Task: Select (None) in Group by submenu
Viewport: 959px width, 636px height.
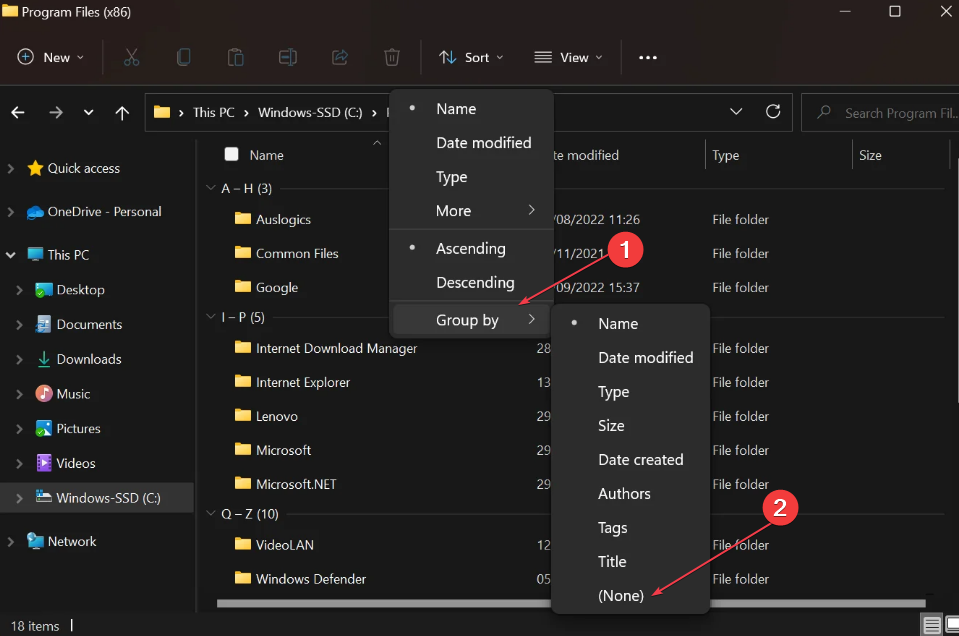Action: [620, 595]
